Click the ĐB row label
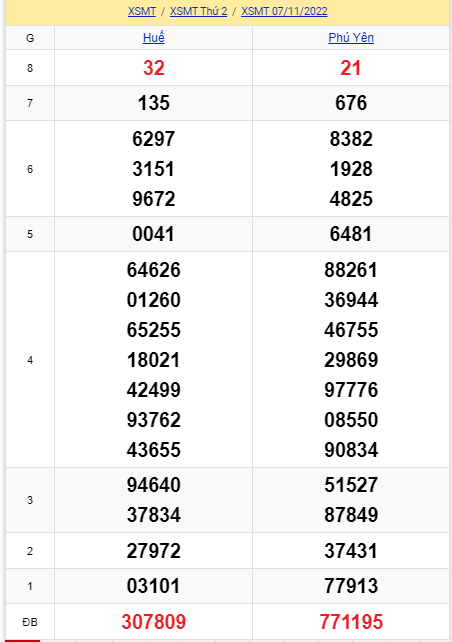Screen dimensions: 452x642 [x=30, y=622]
